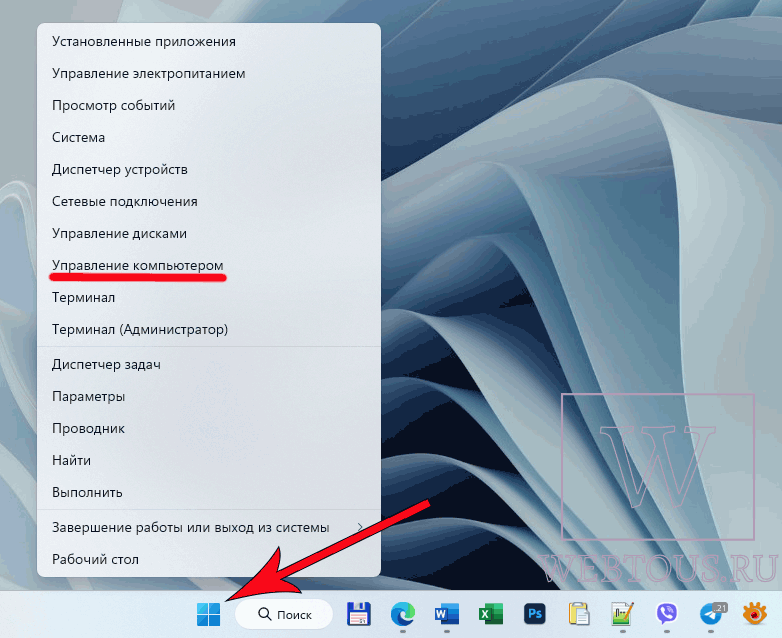Screen dimensions: 782x638
Task: Expand Завершение работы или выход из системы submenu
Action: (209, 527)
